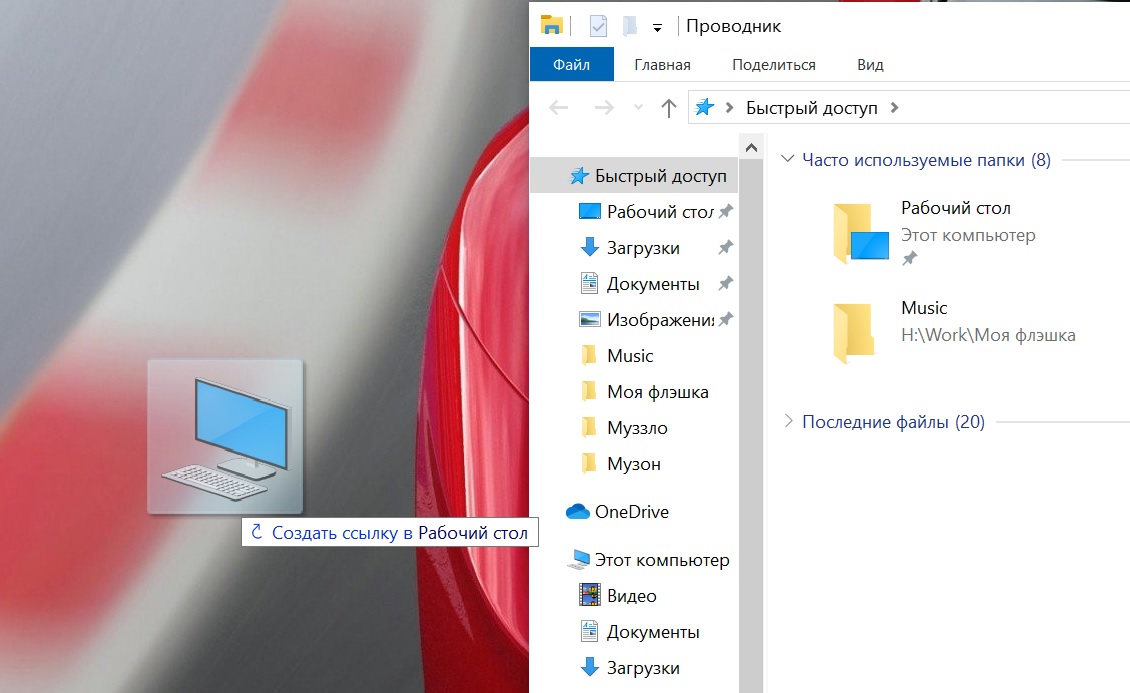Click the Properties checkmark icon in quick access toolbar
This screenshot has width=1130, height=693.
(598, 27)
